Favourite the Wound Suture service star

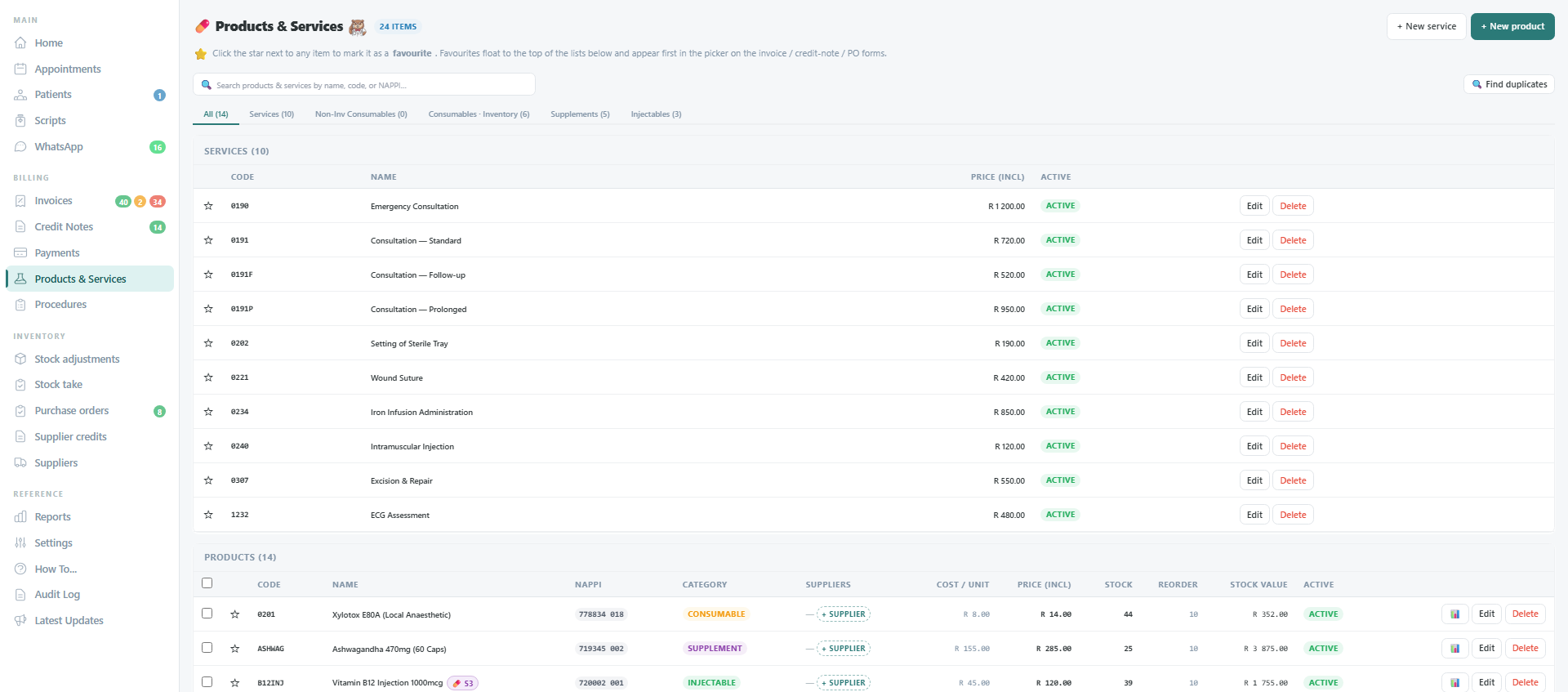click(x=208, y=377)
